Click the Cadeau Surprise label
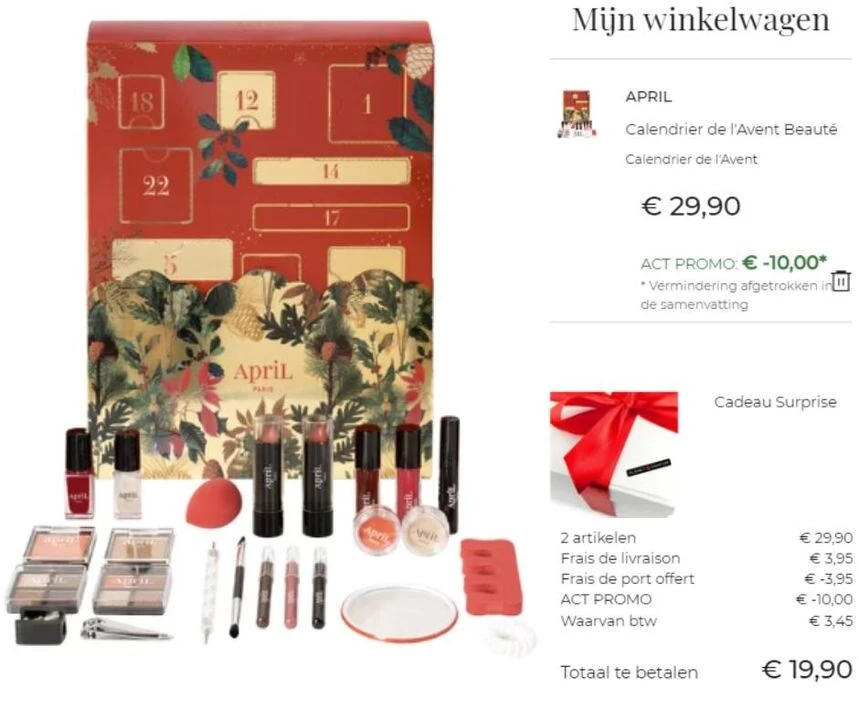This screenshot has width=859, height=720. click(775, 402)
